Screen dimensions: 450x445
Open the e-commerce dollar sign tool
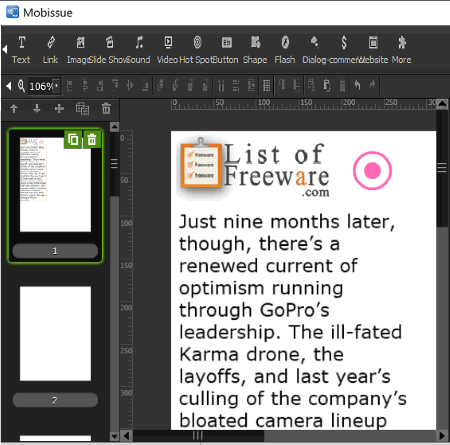click(x=344, y=50)
